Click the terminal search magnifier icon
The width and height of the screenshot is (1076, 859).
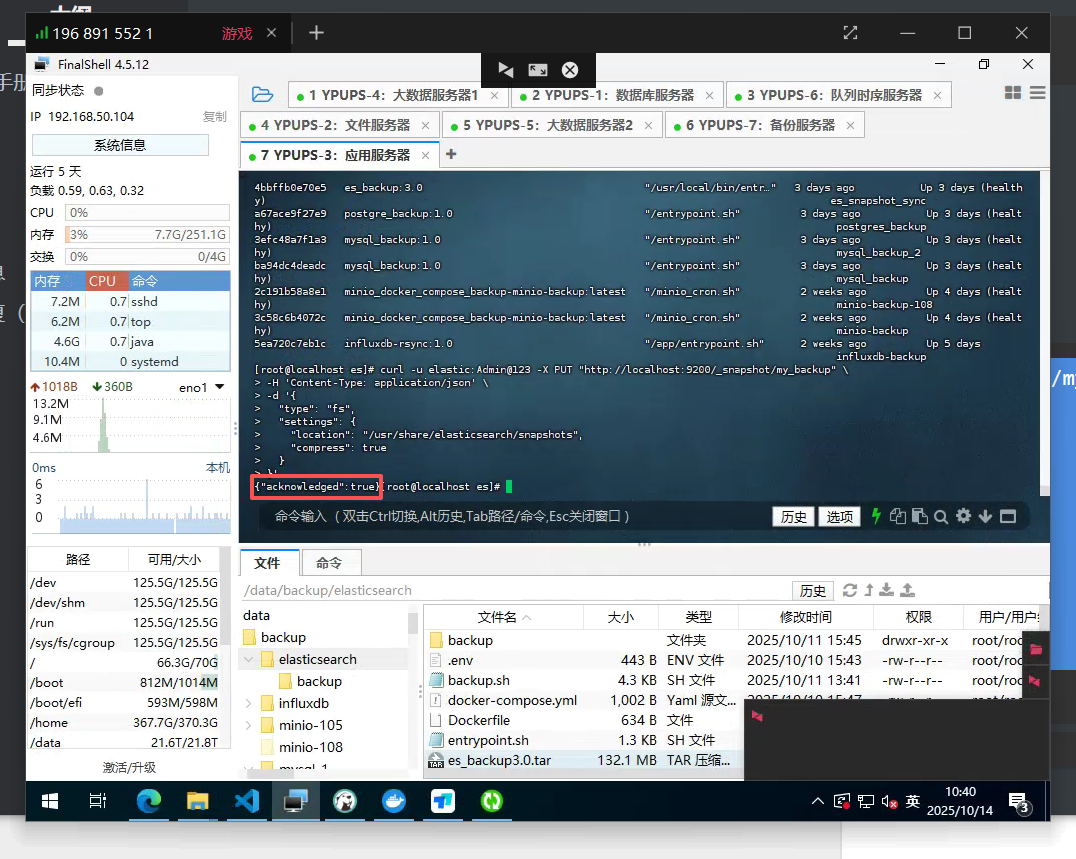pyautogui.click(x=940, y=516)
